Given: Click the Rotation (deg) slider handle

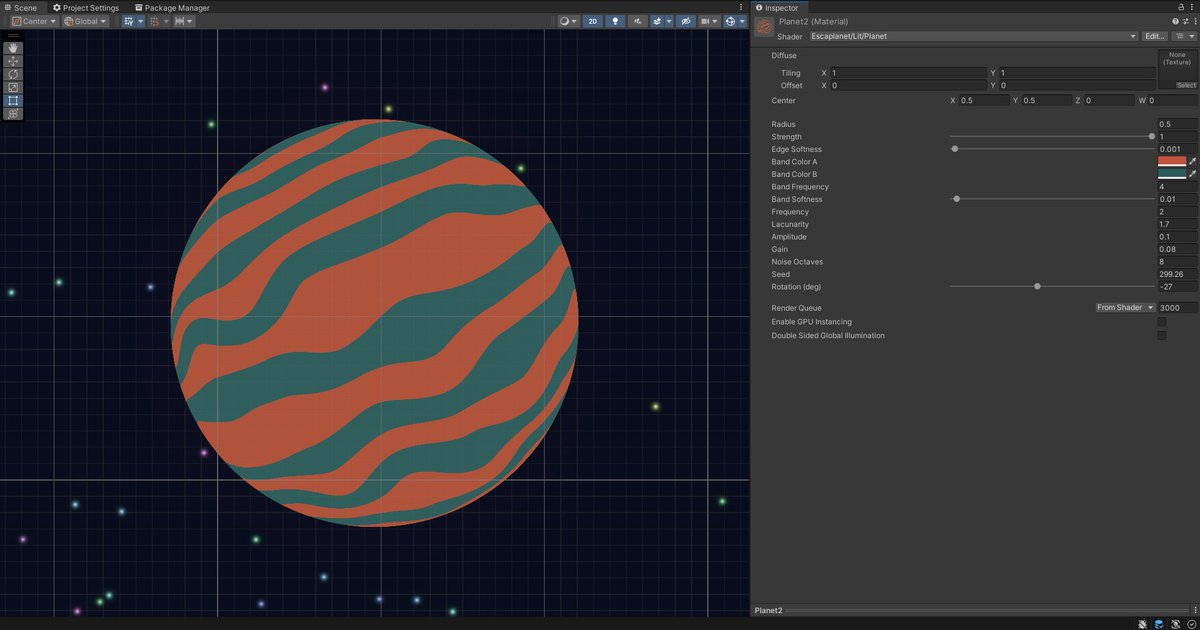Looking at the screenshot, I should tap(1037, 287).
